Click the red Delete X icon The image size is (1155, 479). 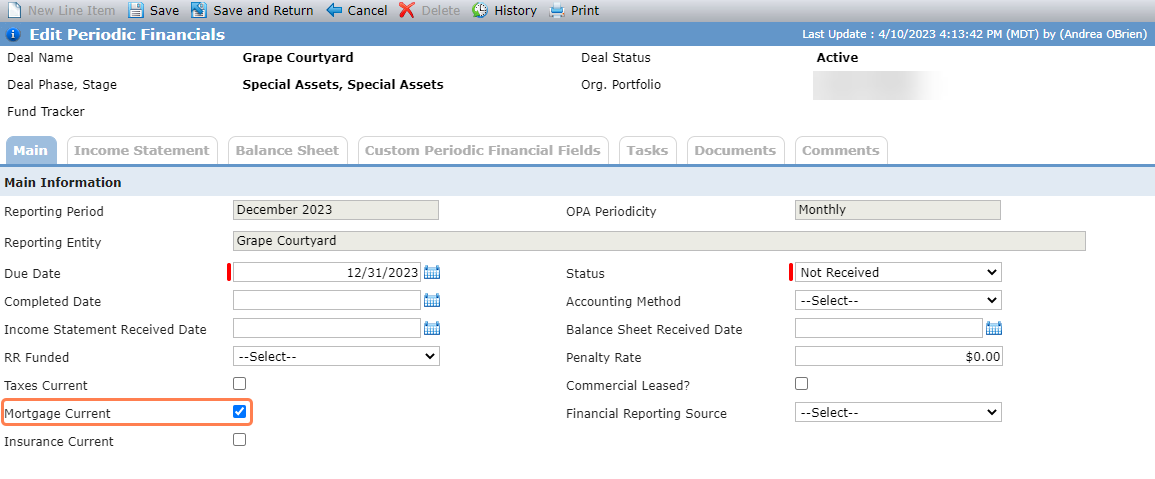click(x=407, y=10)
